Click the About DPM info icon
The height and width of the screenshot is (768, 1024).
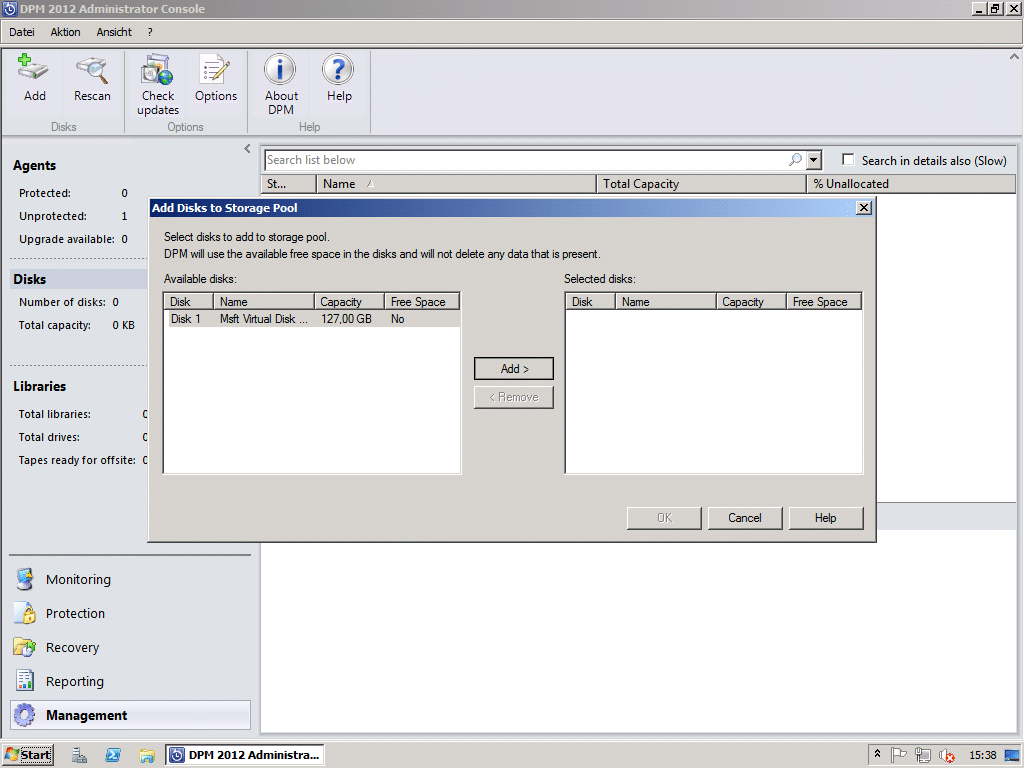[281, 85]
